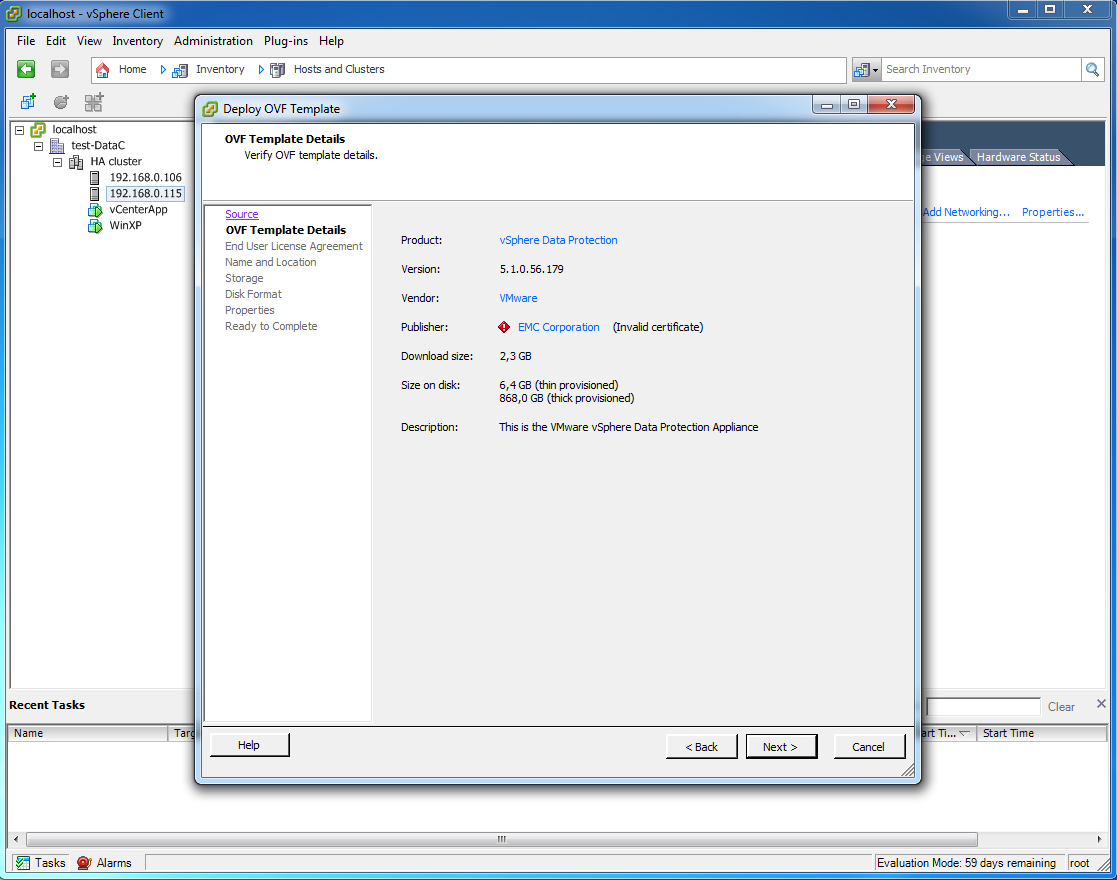Viewport: 1117px width, 880px height.
Task: Click the Help button in dialog
Action: click(249, 745)
